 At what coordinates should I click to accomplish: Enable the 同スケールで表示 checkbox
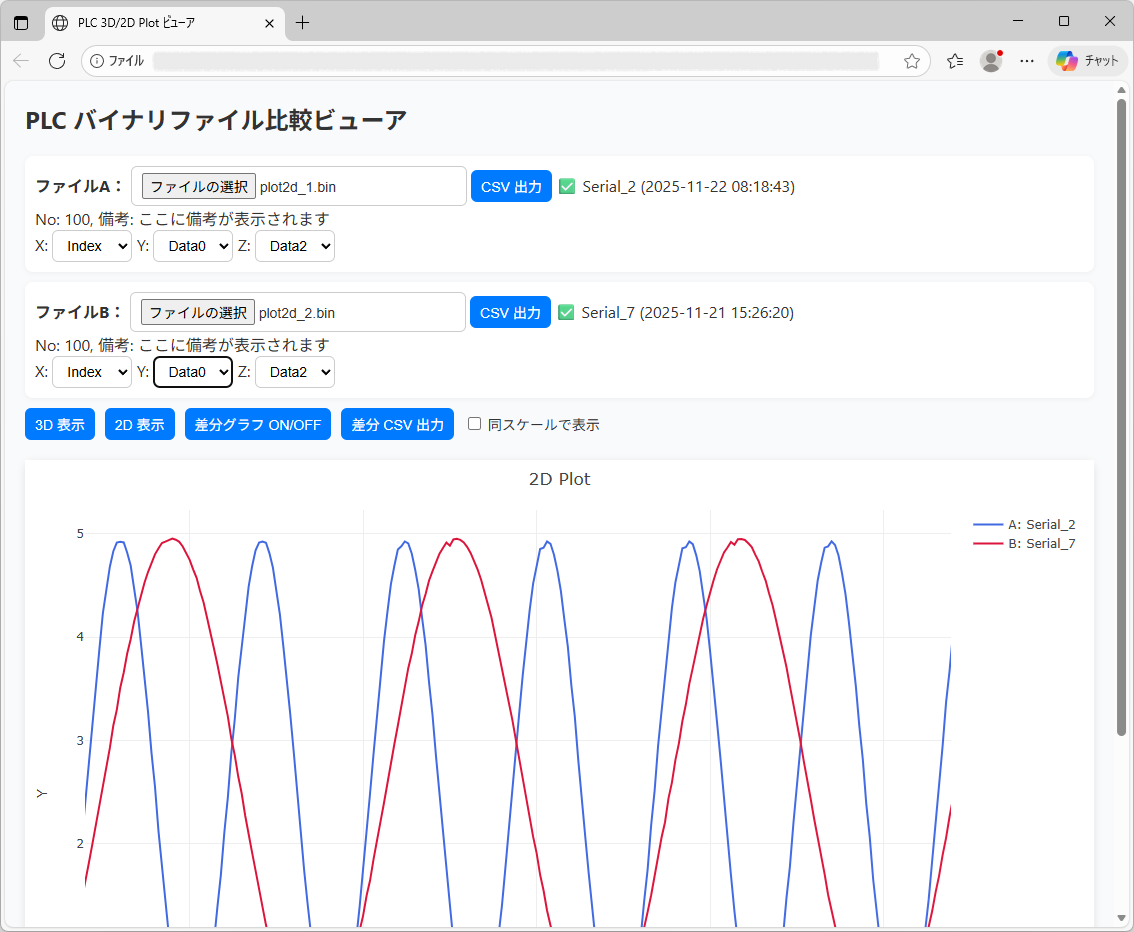tap(475, 424)
